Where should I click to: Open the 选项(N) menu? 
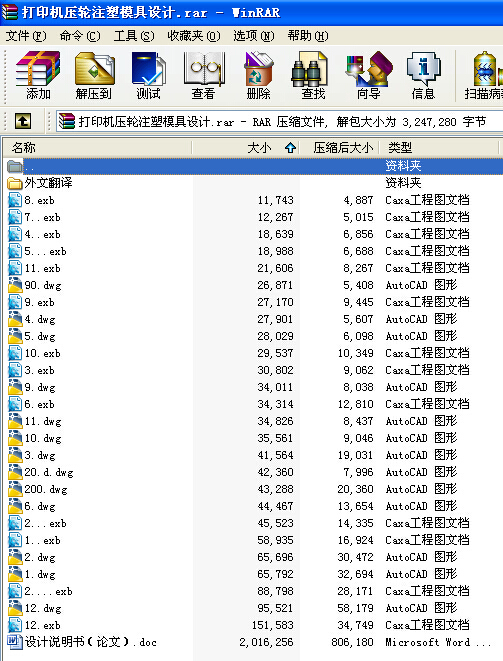pos(254,36)
